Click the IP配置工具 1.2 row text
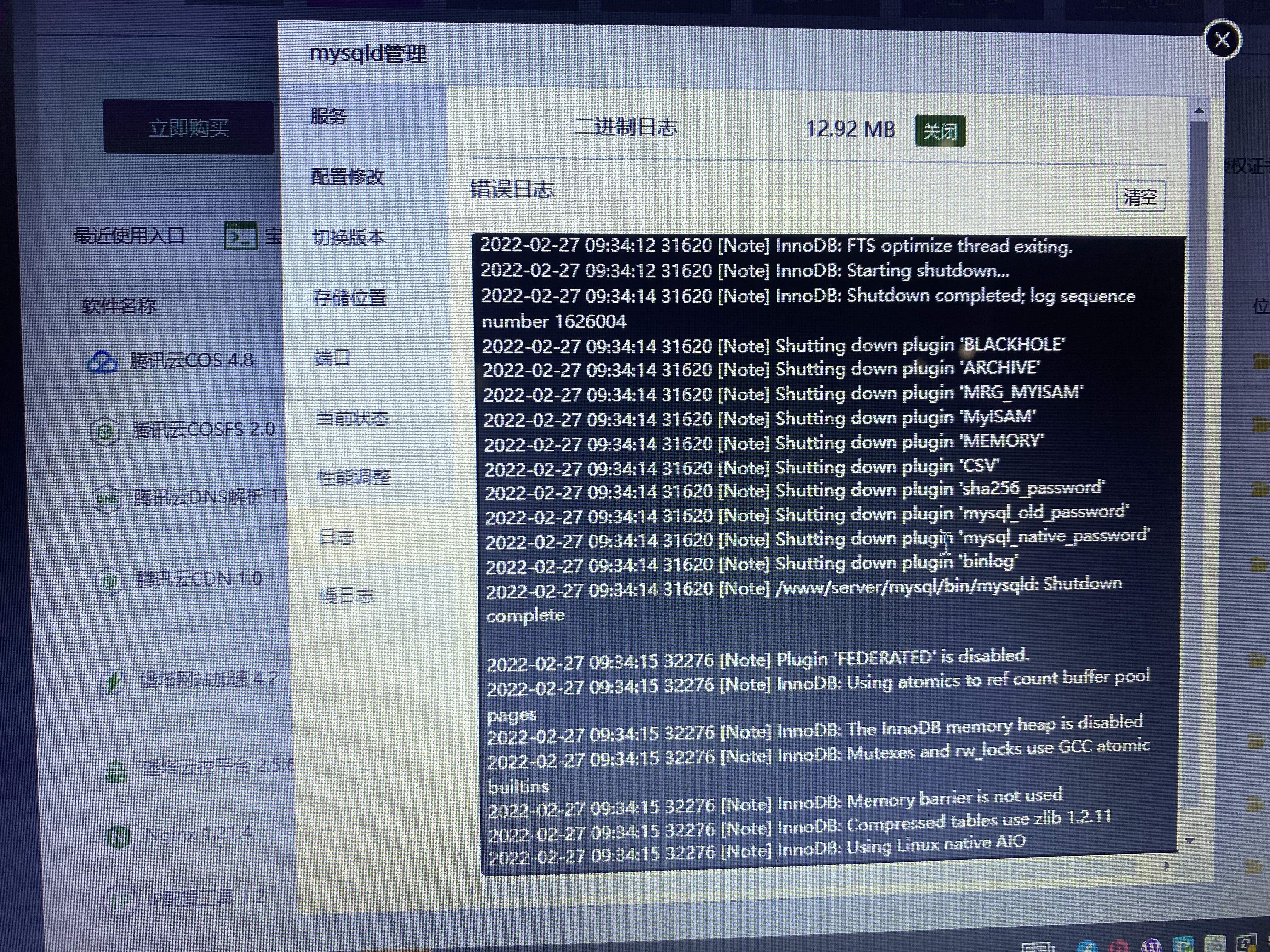Viewport: 1270px width, 952px height. click(206, 898)
